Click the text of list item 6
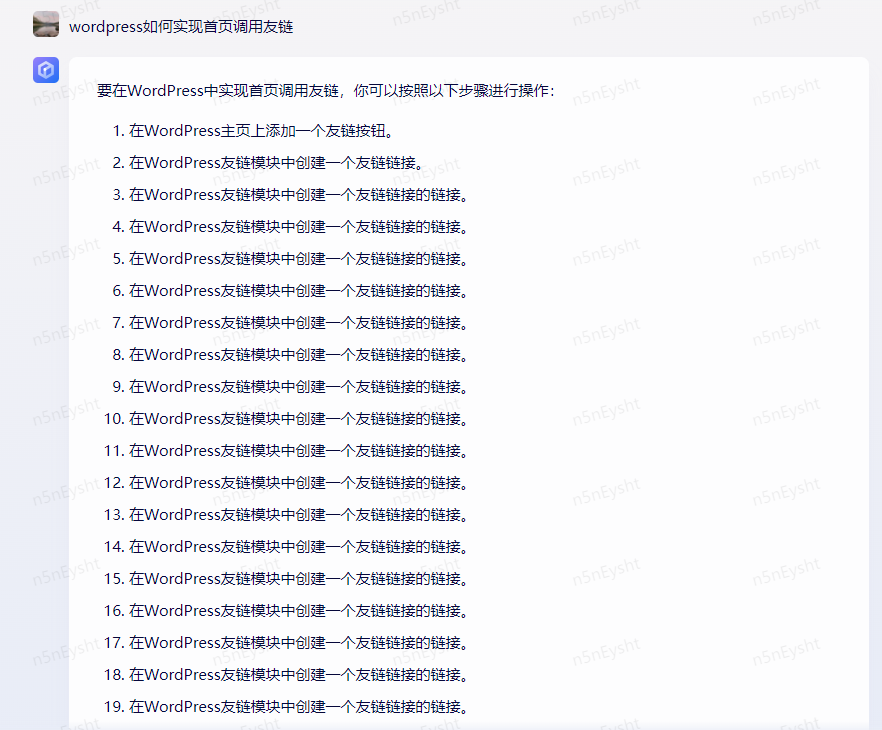 298,291
